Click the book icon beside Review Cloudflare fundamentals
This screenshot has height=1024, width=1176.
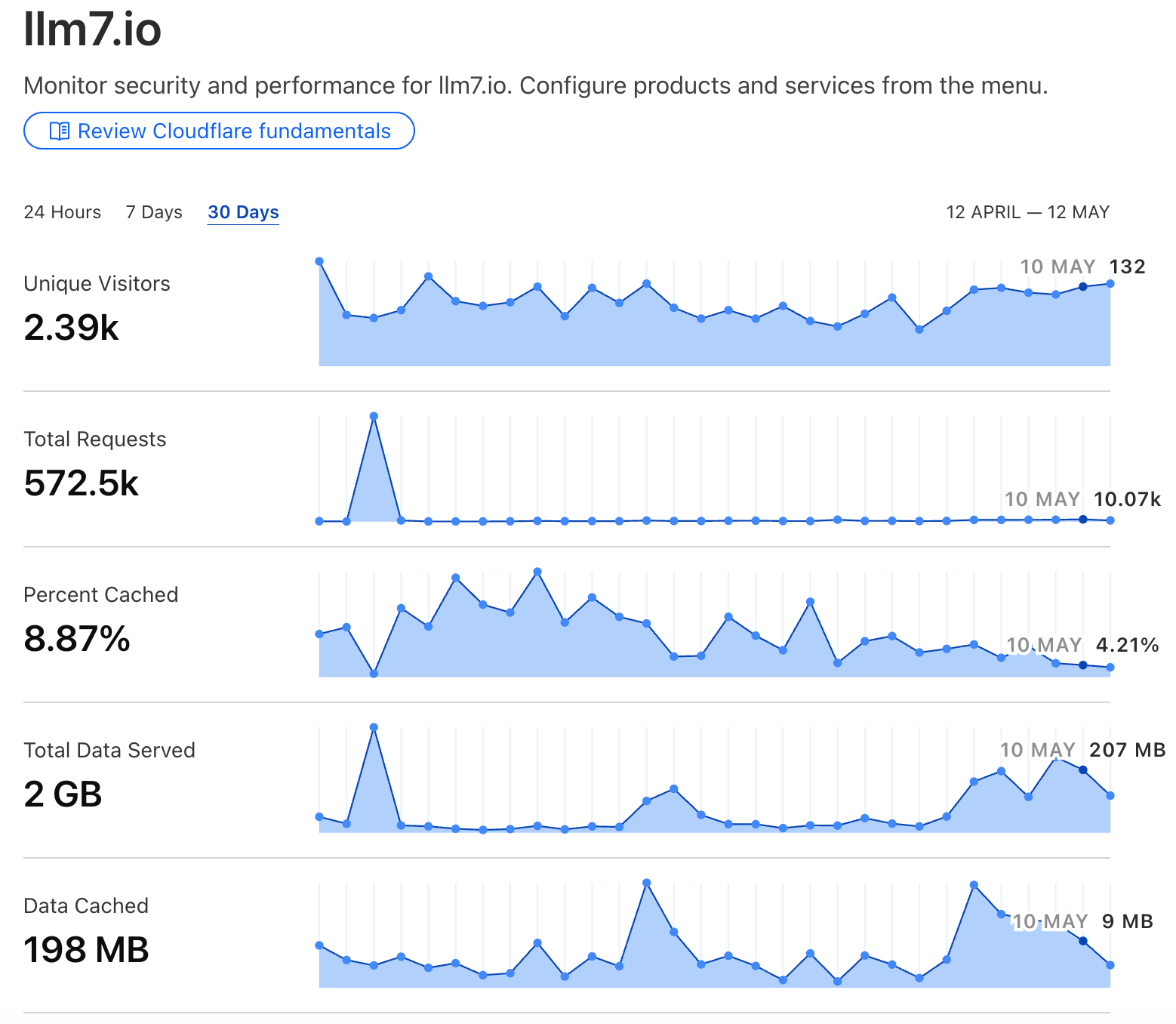[x=59, y=131]
